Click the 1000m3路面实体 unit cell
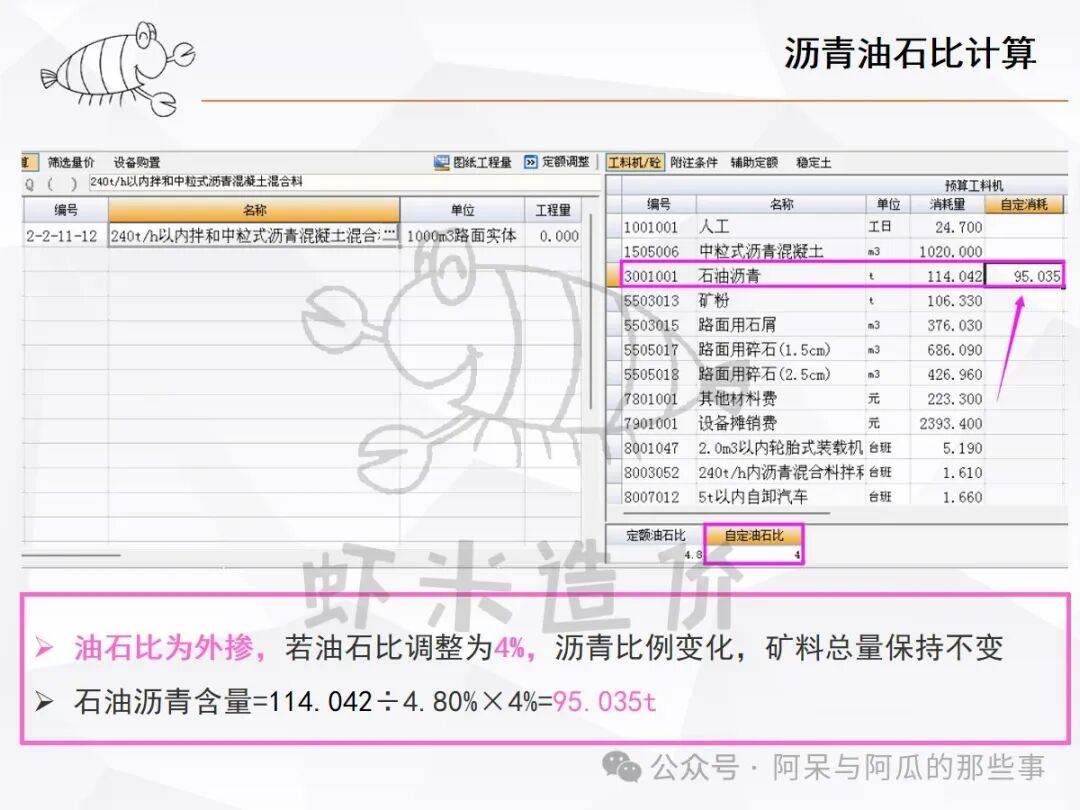This screenshot has width=1080, height=810. pos(461,236)
